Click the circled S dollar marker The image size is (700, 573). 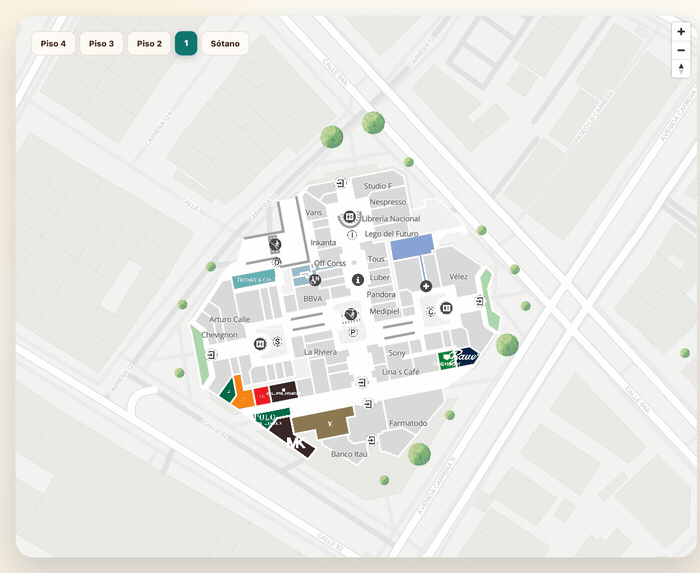(x=278, y=342)
